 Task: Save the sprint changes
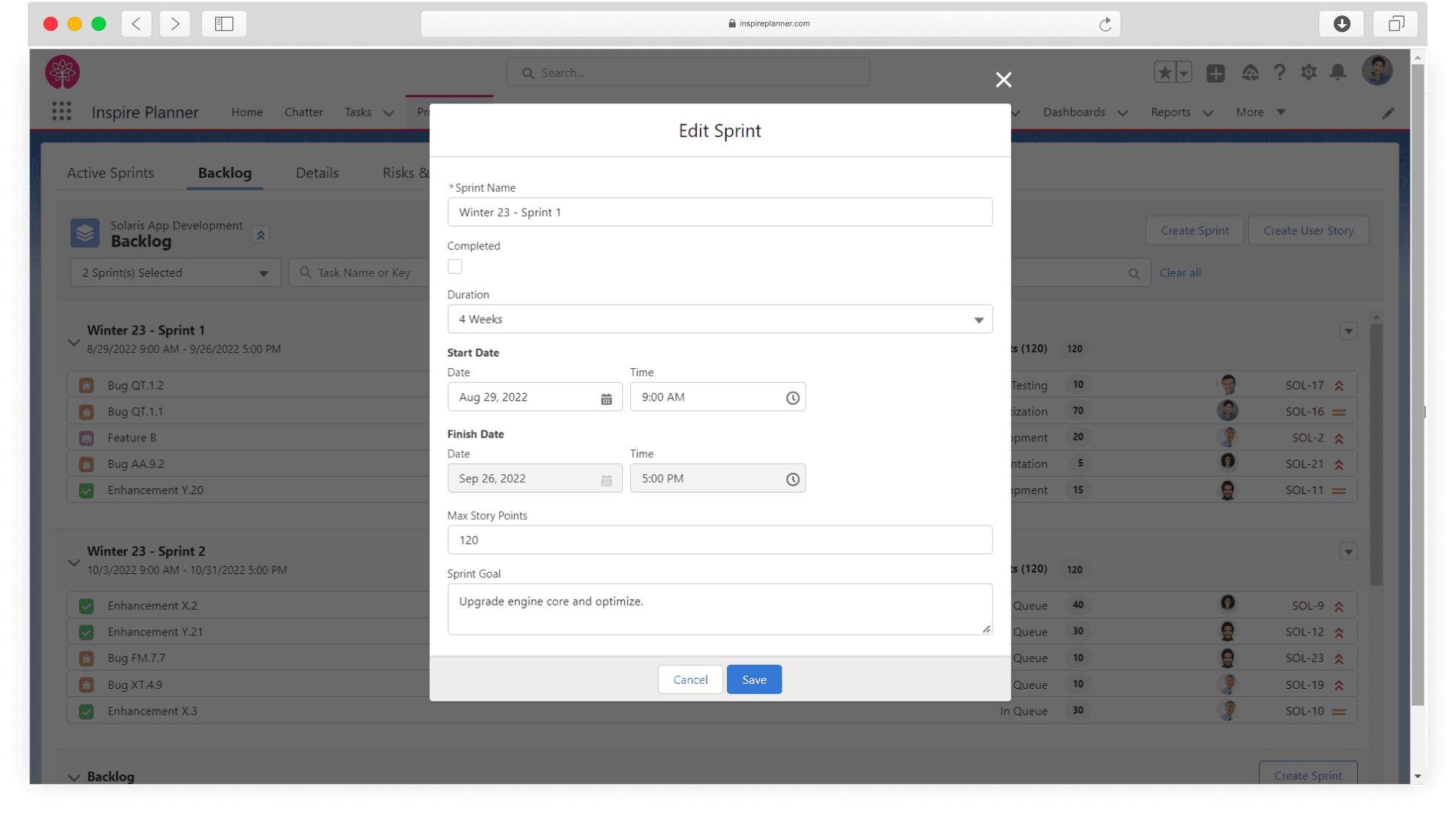(x=754, y=679)
